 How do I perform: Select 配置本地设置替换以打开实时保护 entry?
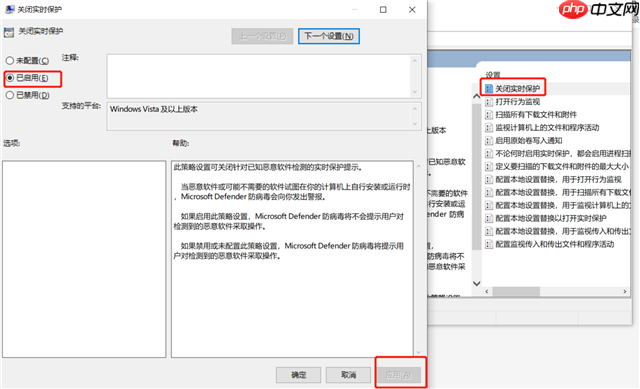[x=551, y=218]
